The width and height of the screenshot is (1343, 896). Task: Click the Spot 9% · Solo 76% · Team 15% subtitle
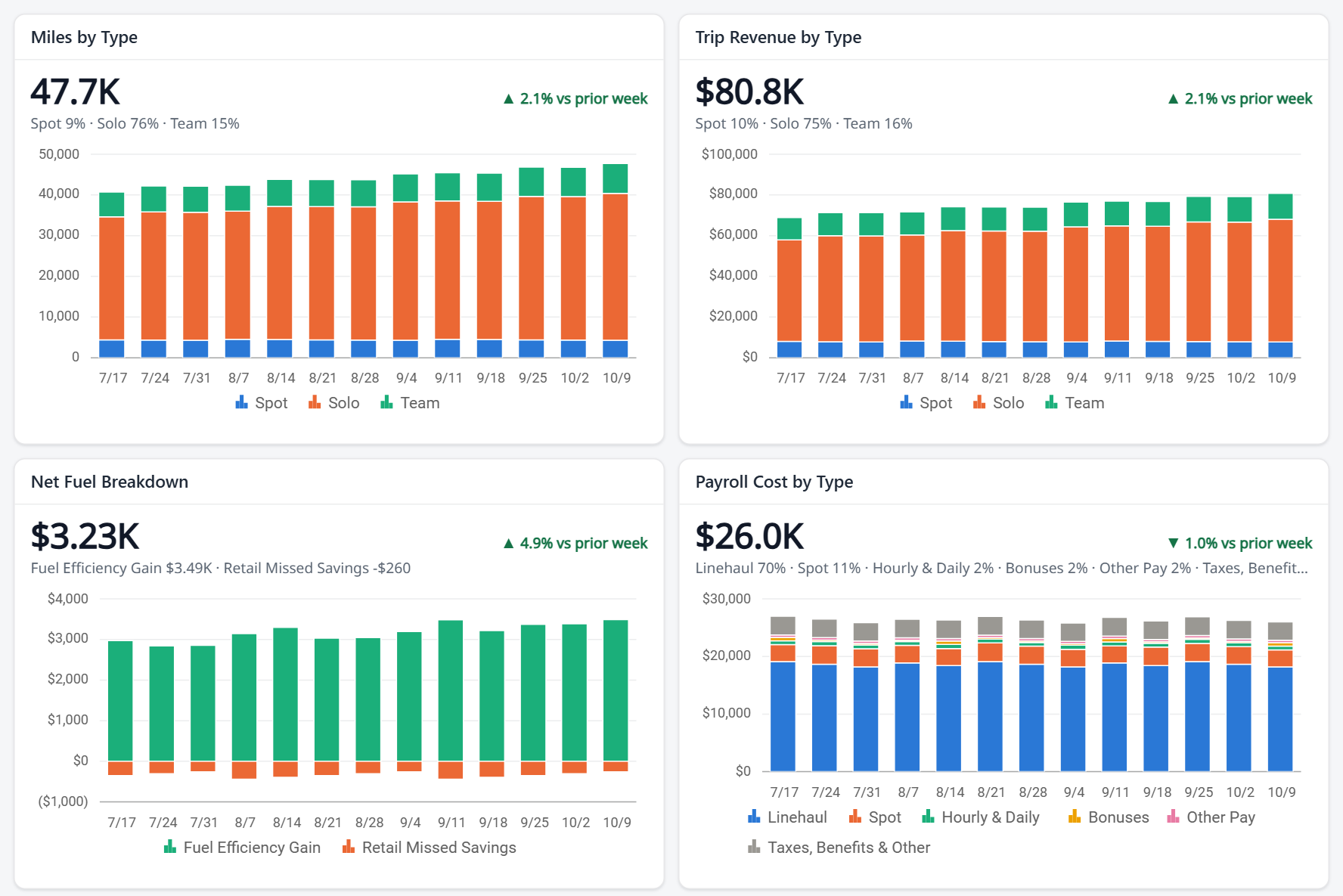pyautogui.click(x=135, y=123)
